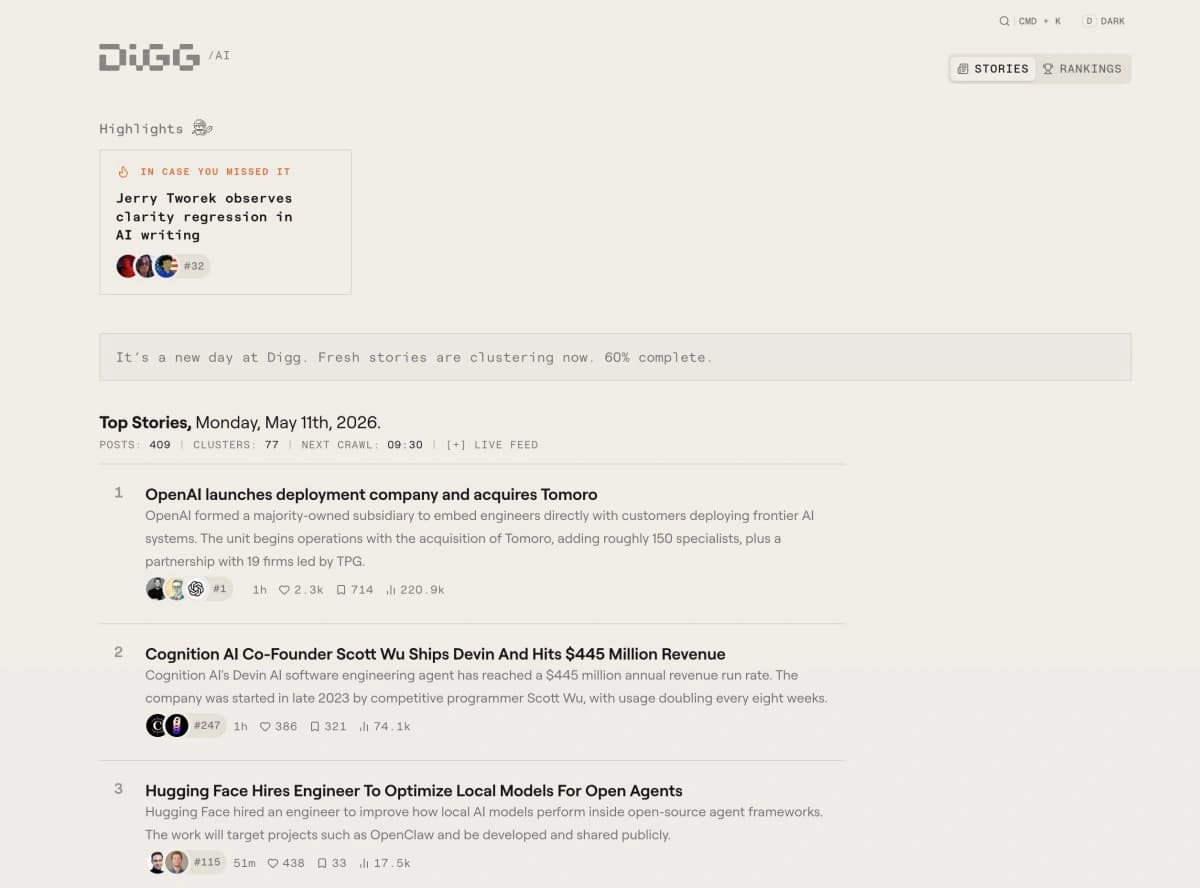
Task: Click the Rankings tab trophy icon
Action: click(x=1048, y=69)
